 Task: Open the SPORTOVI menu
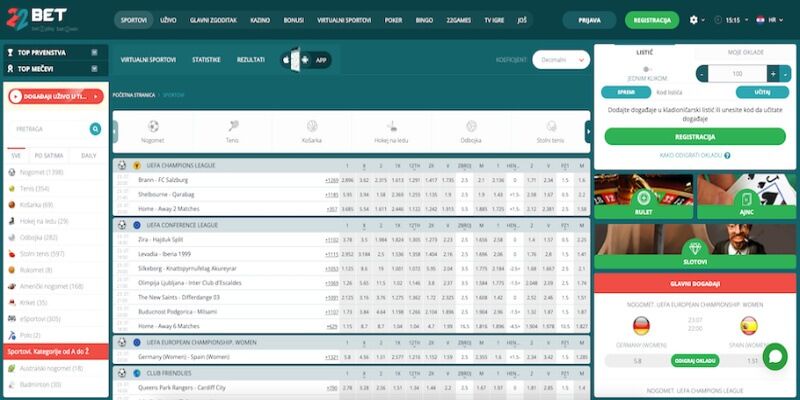pos(134,20)
